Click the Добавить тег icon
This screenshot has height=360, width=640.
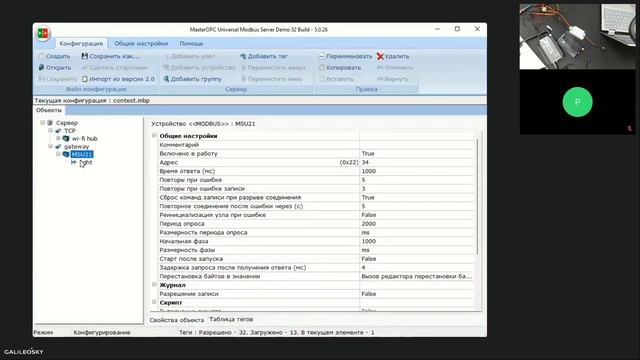pos(243,56)
